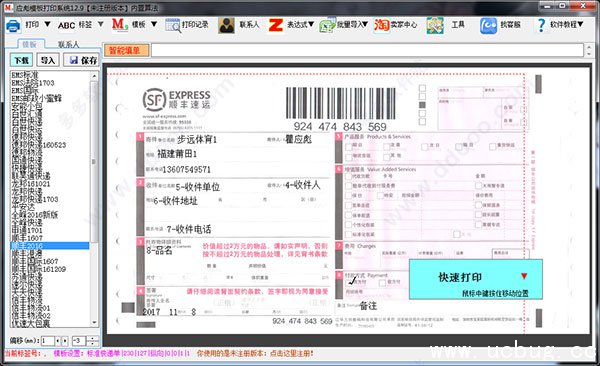Click the 6-收件地址 field on waybill

click(176, 201)
